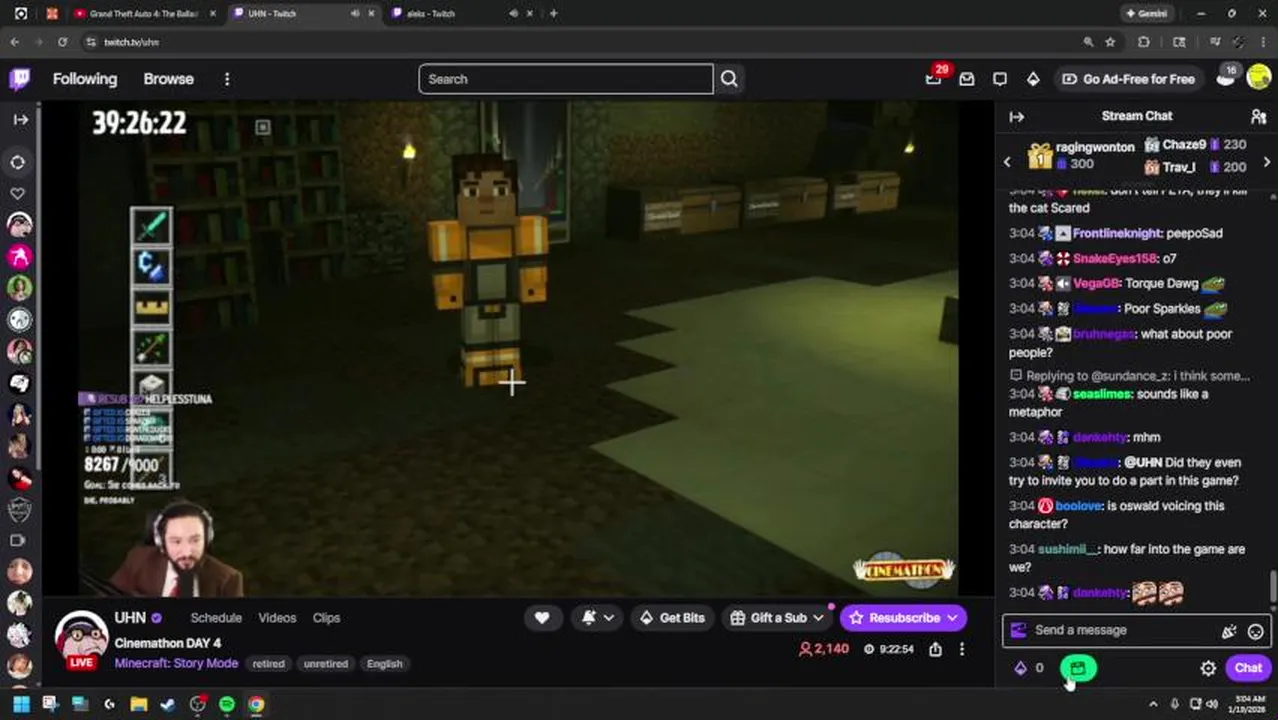
Task: Expand the notification bell dropdown
Action: [x=598, y=618]
